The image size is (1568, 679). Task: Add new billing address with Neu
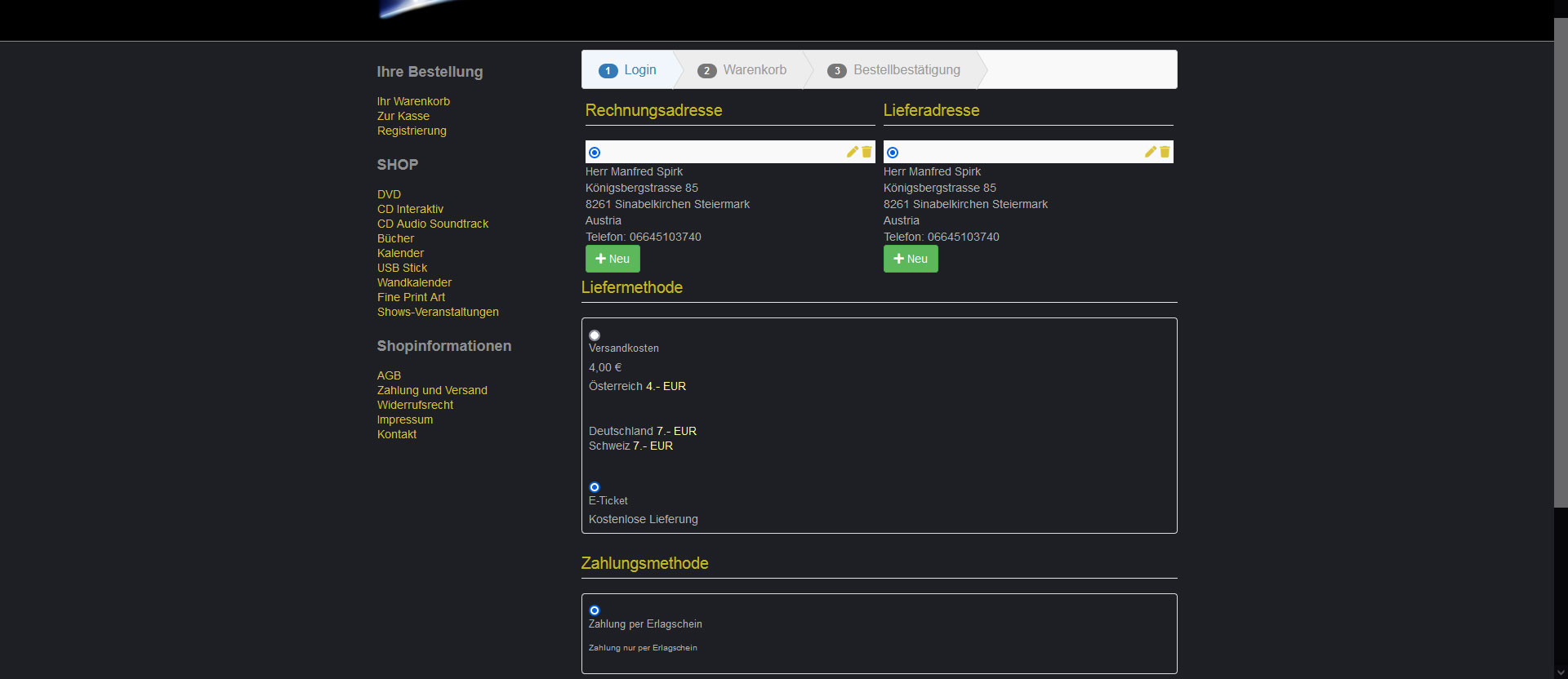pos(612,259)
